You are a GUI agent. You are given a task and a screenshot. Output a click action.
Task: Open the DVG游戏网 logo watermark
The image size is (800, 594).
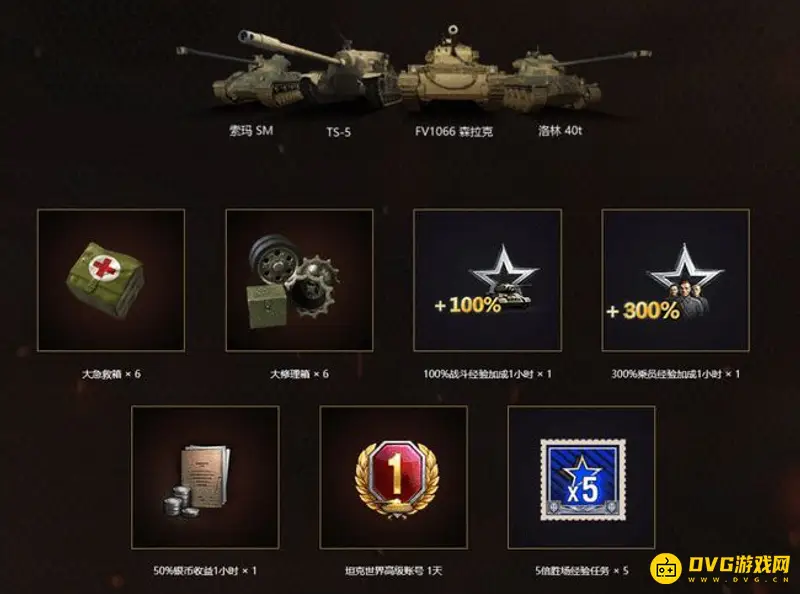[x=721, y=568]
